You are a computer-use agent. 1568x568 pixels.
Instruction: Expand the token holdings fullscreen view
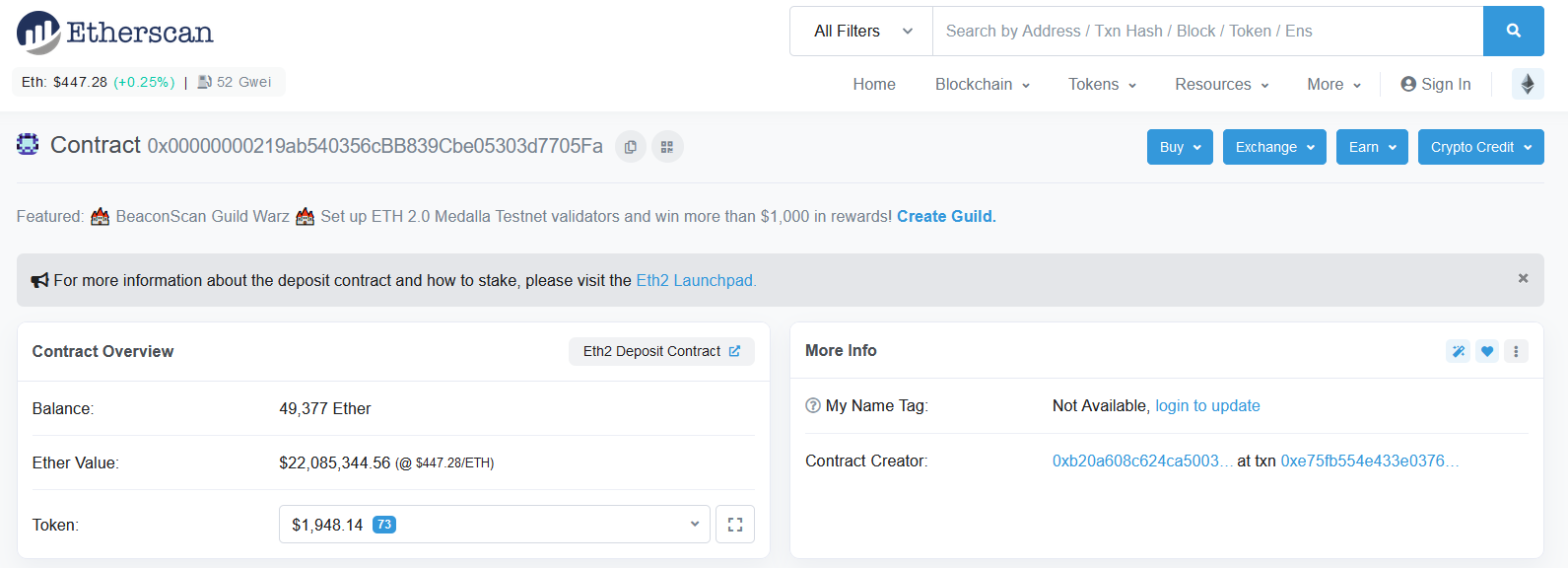tap(735, 525)
